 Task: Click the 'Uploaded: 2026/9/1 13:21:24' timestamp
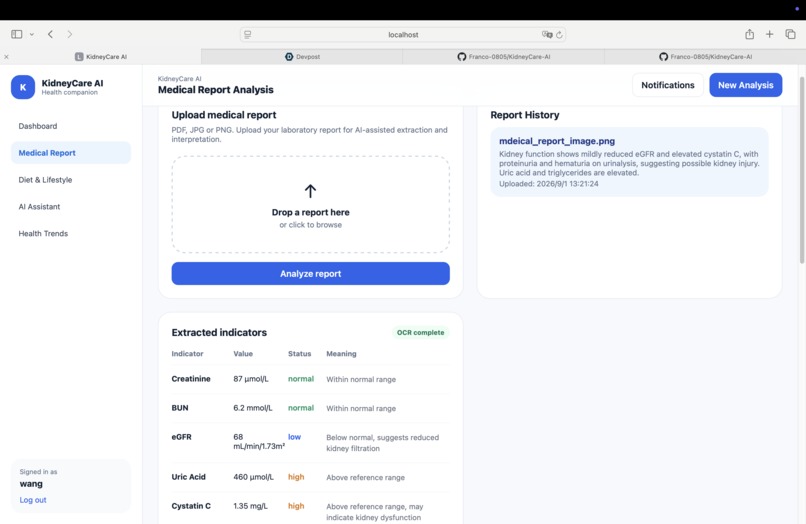tap(548, 184)
